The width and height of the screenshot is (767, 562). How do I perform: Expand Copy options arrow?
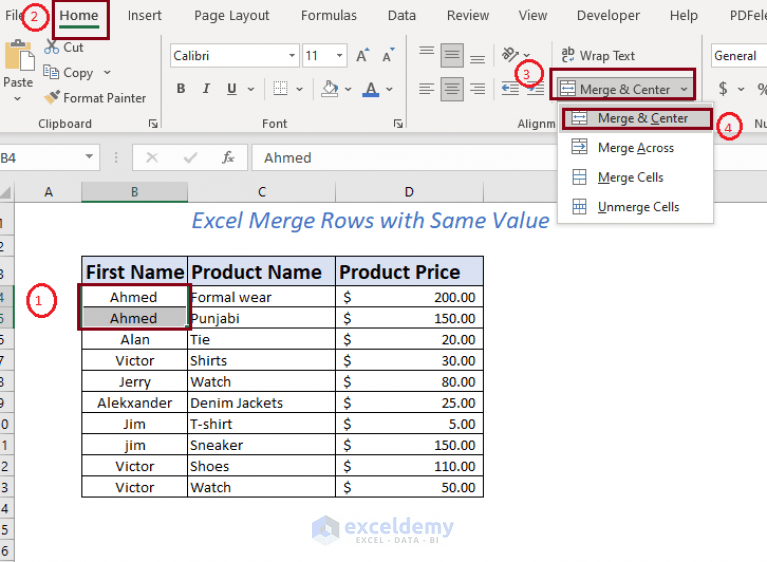[x=107, y=72]
